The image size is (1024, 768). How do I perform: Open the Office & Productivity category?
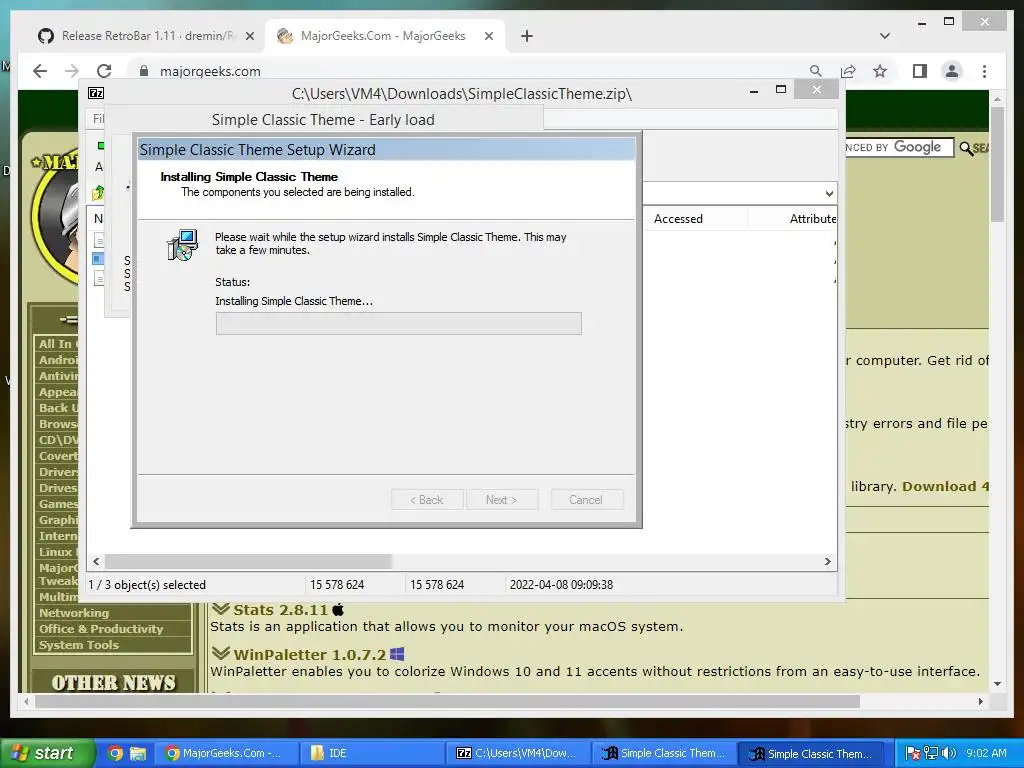[x=101, y=629]
